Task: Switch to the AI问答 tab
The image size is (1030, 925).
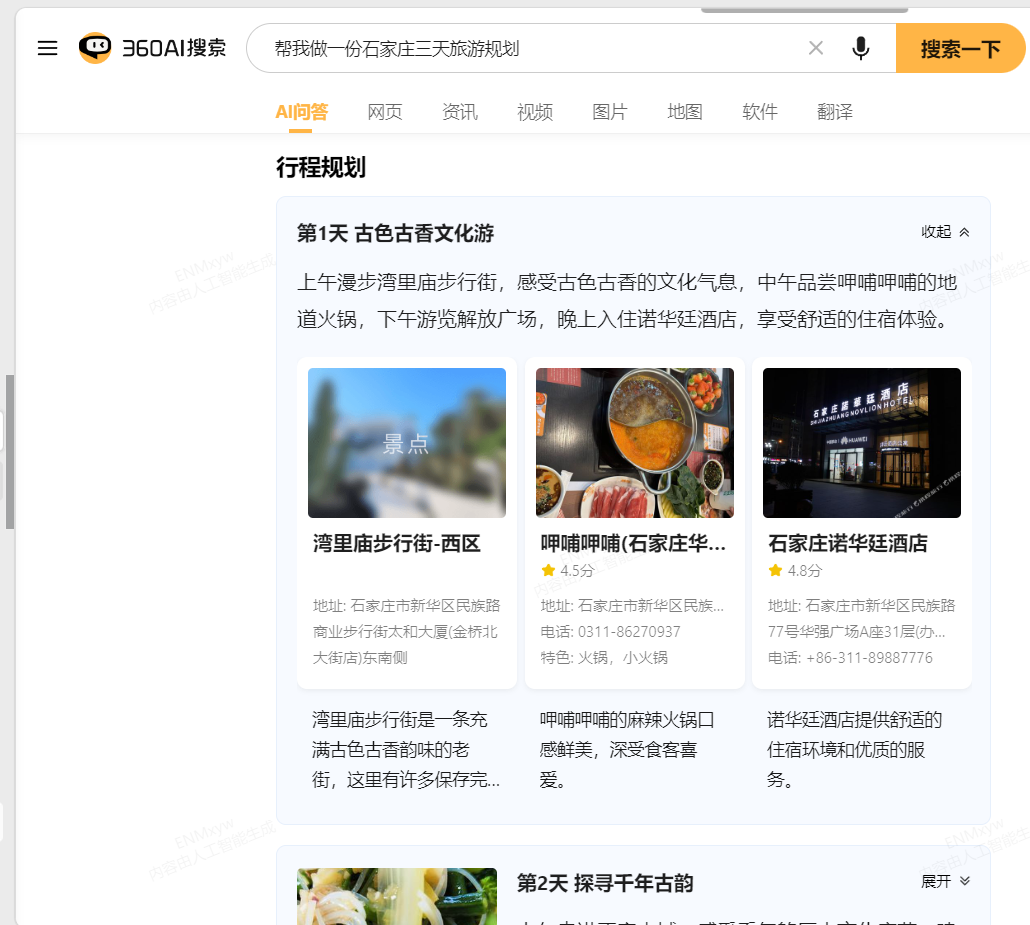Action: (x=302, y=112)
